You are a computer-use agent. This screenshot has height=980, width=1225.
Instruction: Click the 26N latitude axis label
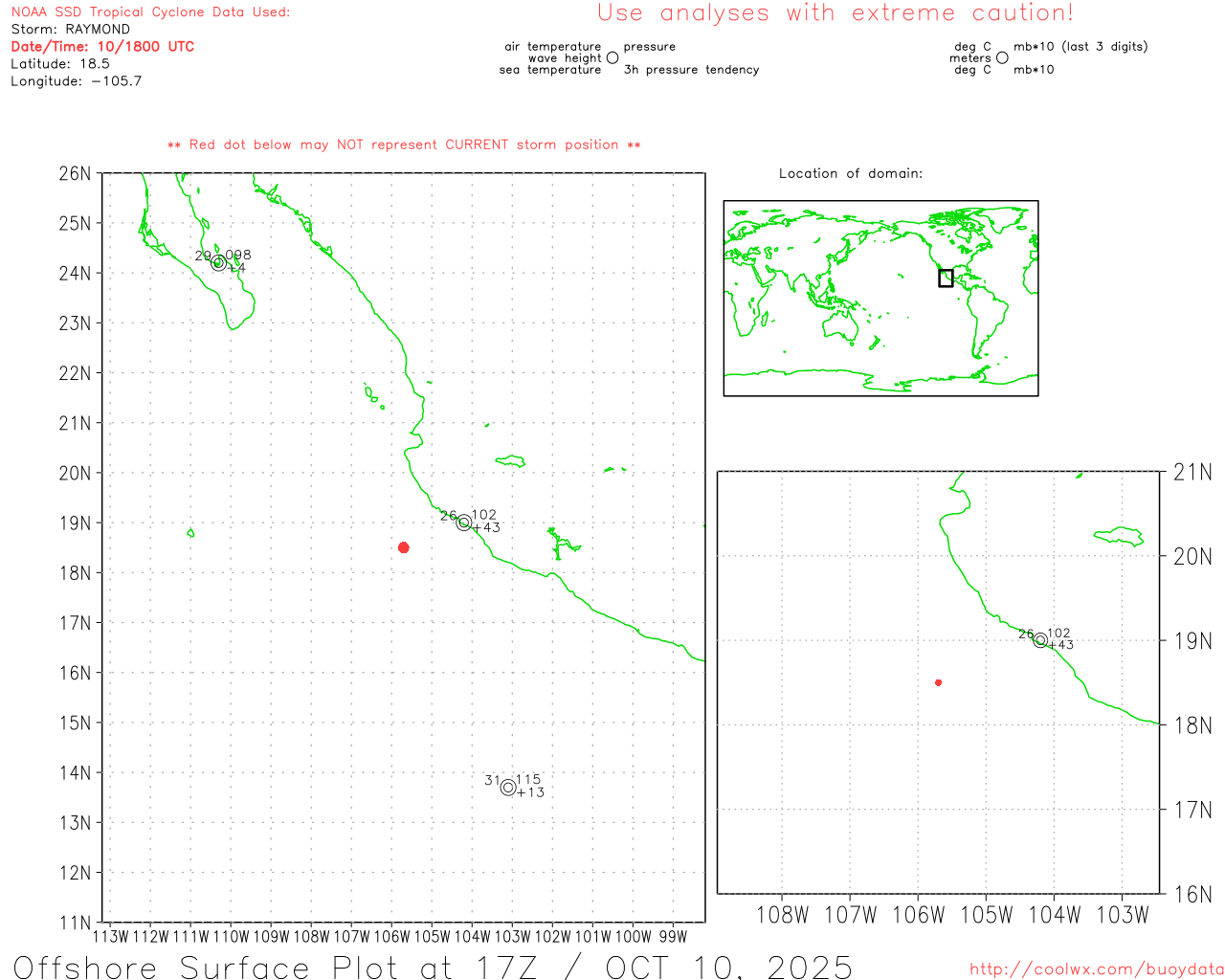pos(75,174)
